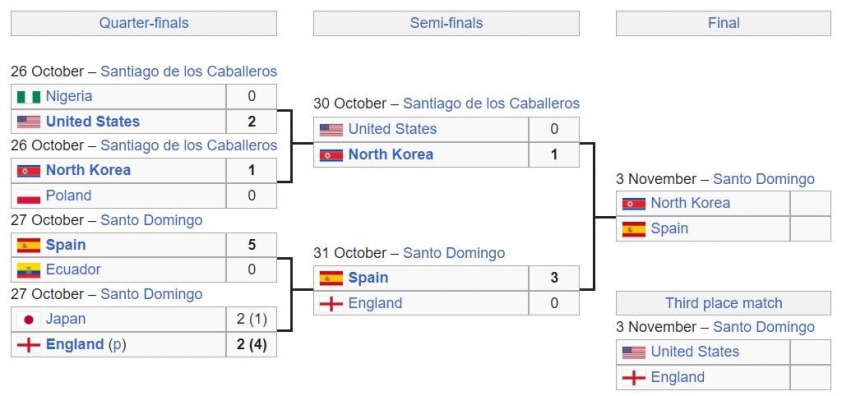Click the England flag in semi-finals
Screen dimensions: 842x396
pos(331,304)
